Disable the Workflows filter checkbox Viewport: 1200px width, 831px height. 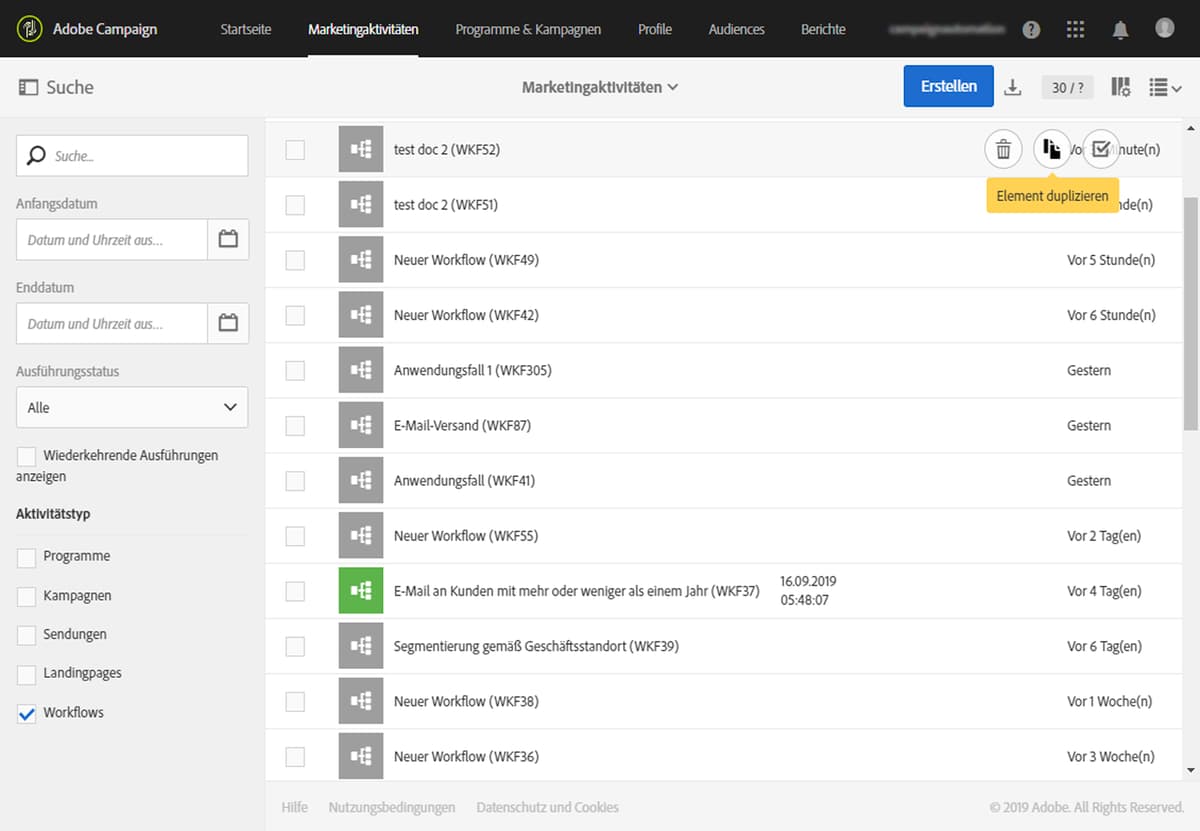[x=26, y=712]
